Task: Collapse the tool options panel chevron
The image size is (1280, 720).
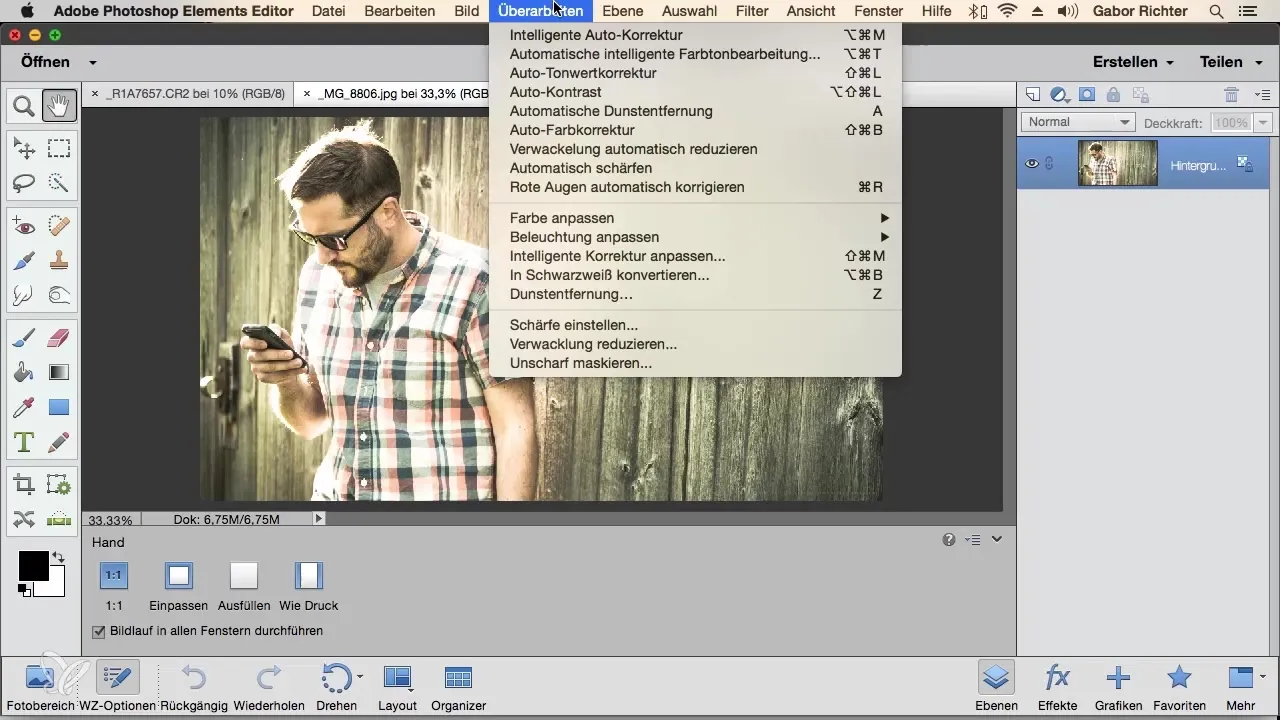Action: pos(997,540)
